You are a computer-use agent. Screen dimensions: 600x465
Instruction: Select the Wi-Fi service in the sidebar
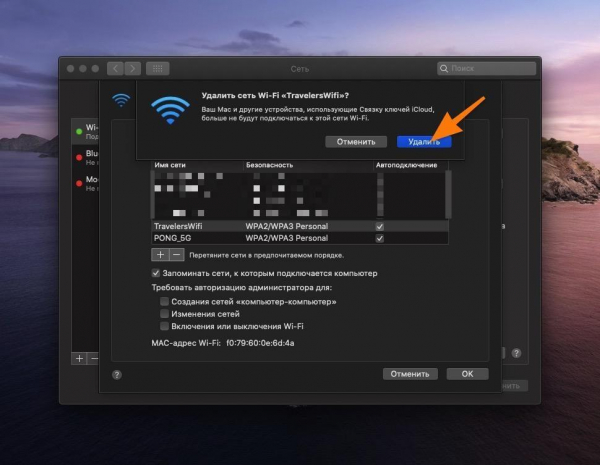pos(86,131)
